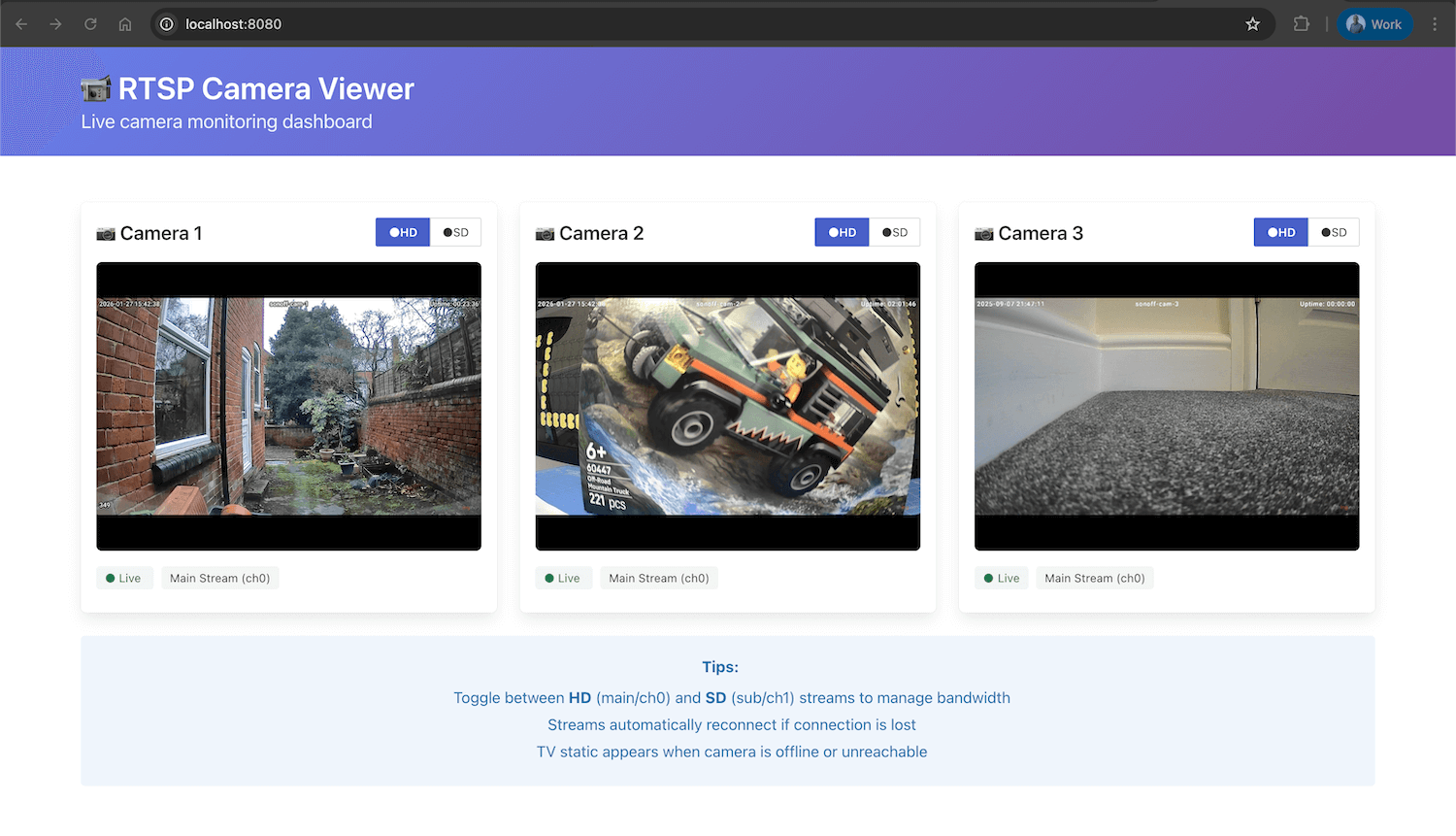Click the camera icon beside Camera 3 title
The image size is (1456, 836).
pyautogui.click(x=982, y=233)
